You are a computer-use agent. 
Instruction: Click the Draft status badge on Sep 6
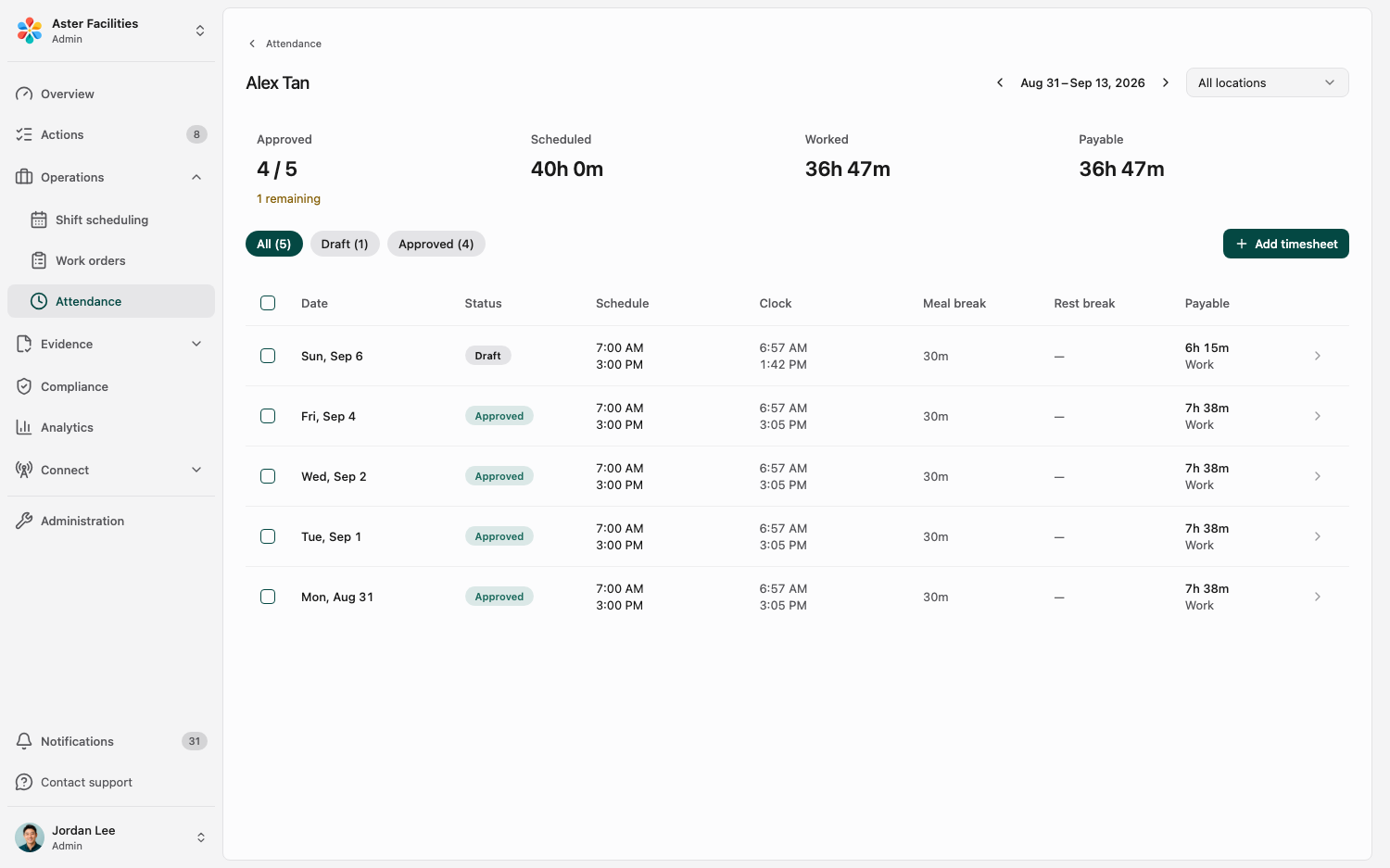coord(488,356)
